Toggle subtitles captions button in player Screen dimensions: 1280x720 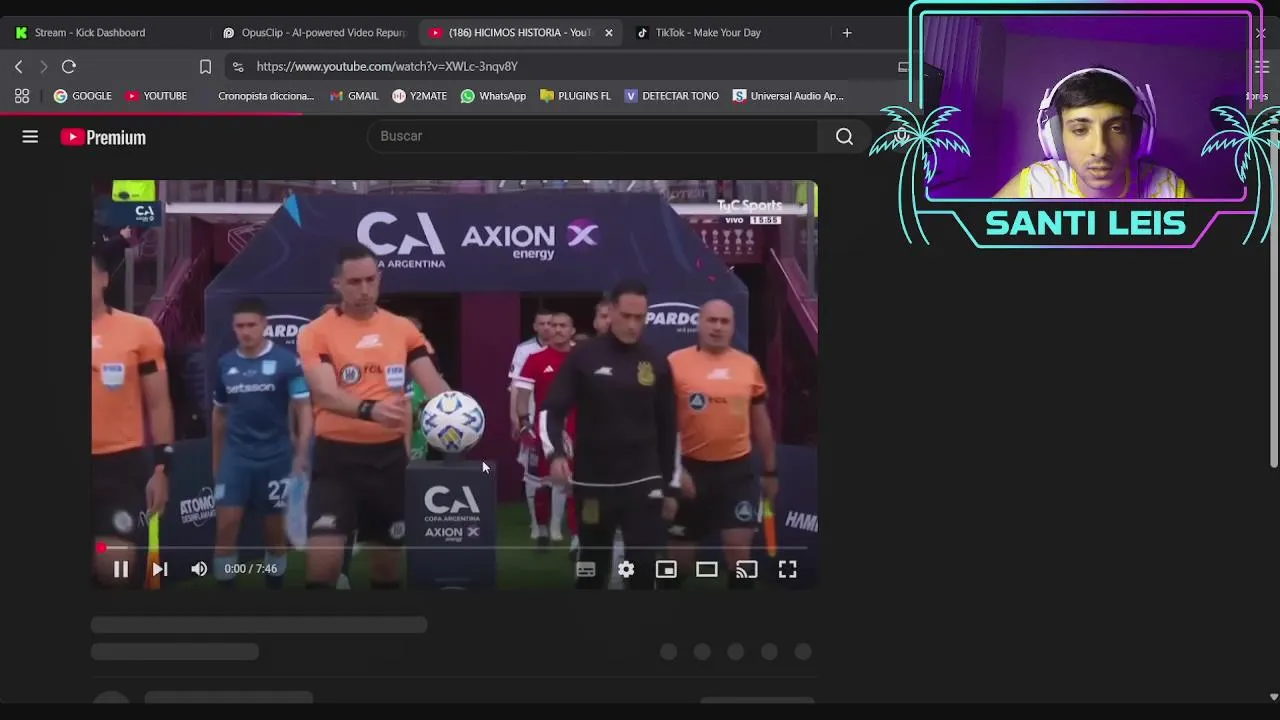[x=586, y=569]
